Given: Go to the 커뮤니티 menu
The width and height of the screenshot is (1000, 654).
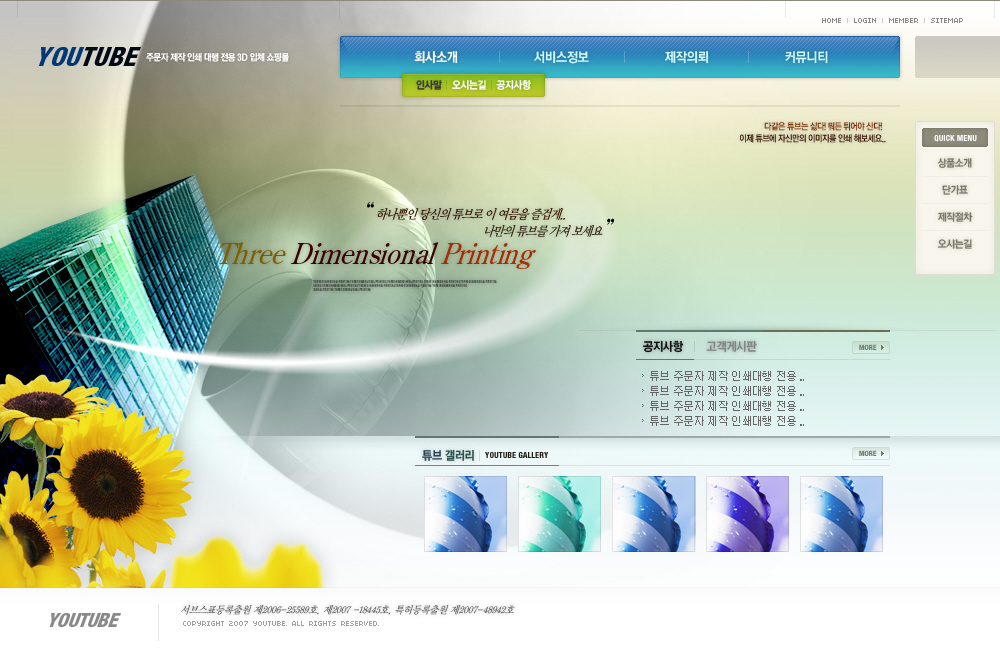Looking at the screenshot, I should pos(806,57).
